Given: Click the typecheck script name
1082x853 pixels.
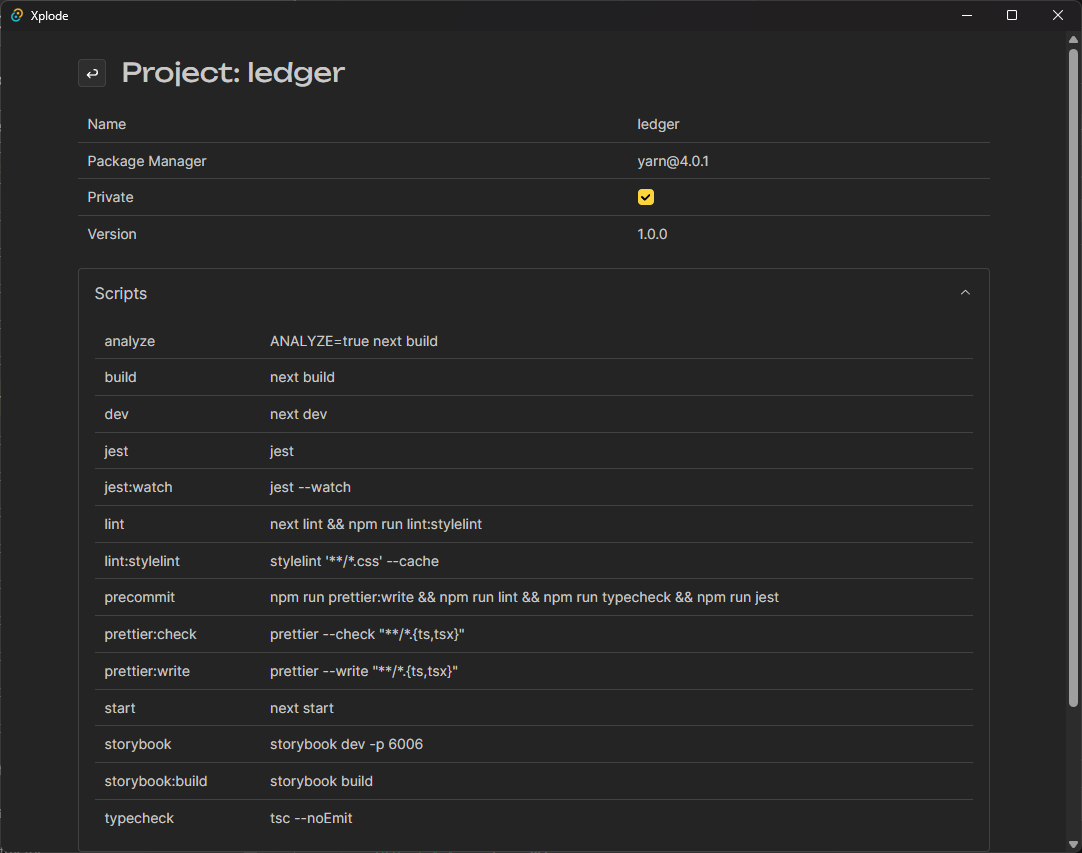Looking at the screenshot, I should click(x=139, y=818).
